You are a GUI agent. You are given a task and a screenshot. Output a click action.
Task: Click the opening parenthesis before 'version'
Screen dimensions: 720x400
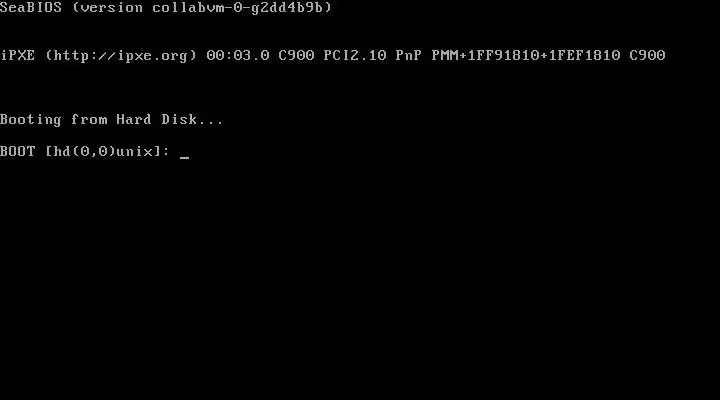click(76, 8)
